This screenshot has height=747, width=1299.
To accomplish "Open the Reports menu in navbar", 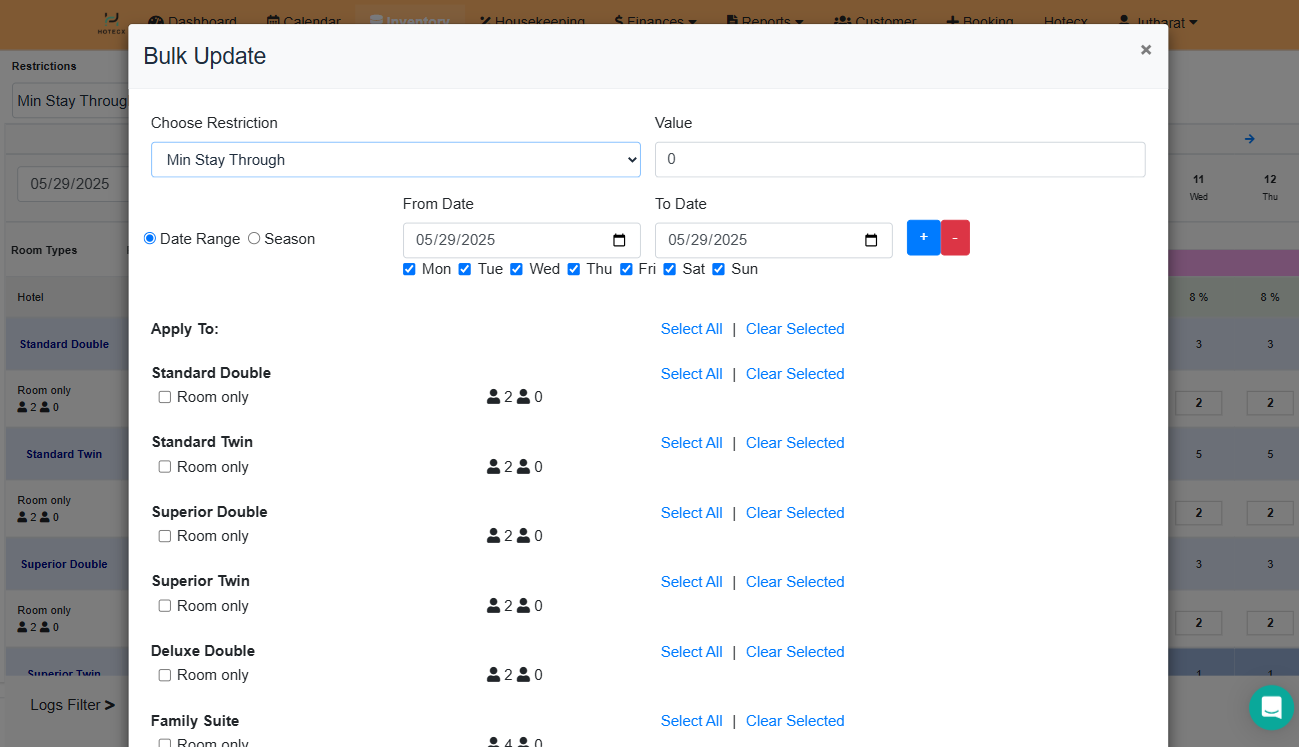I will coord(765,21).
